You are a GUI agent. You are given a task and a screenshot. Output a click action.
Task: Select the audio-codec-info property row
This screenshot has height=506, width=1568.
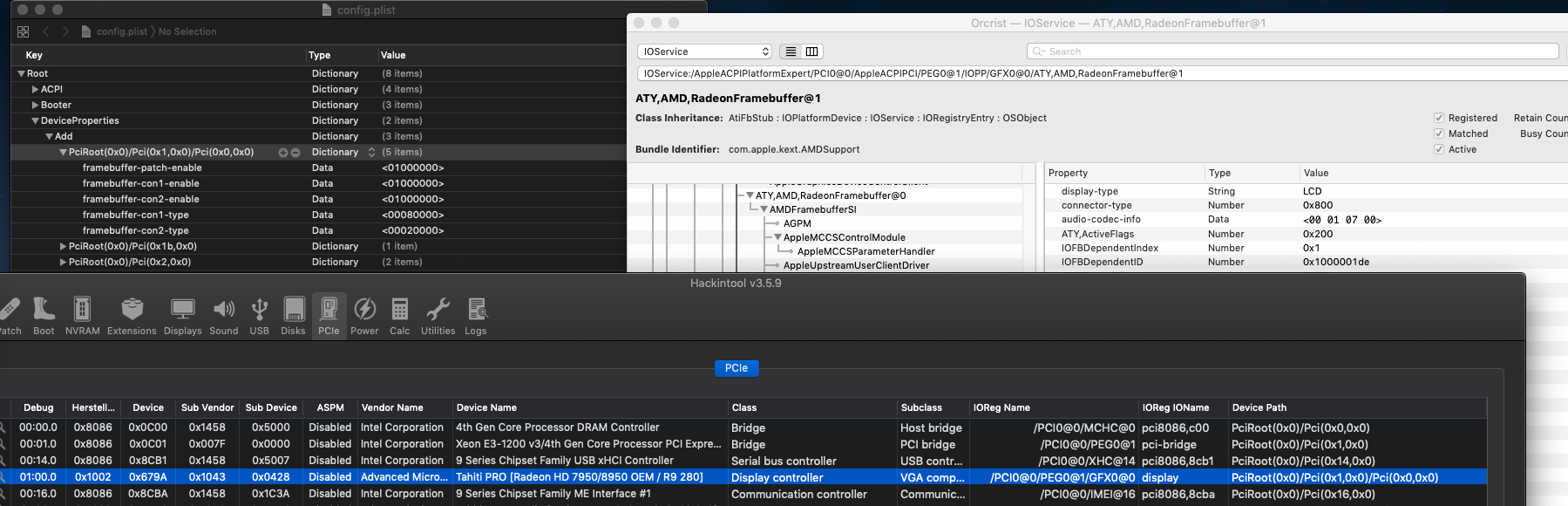1306,219
